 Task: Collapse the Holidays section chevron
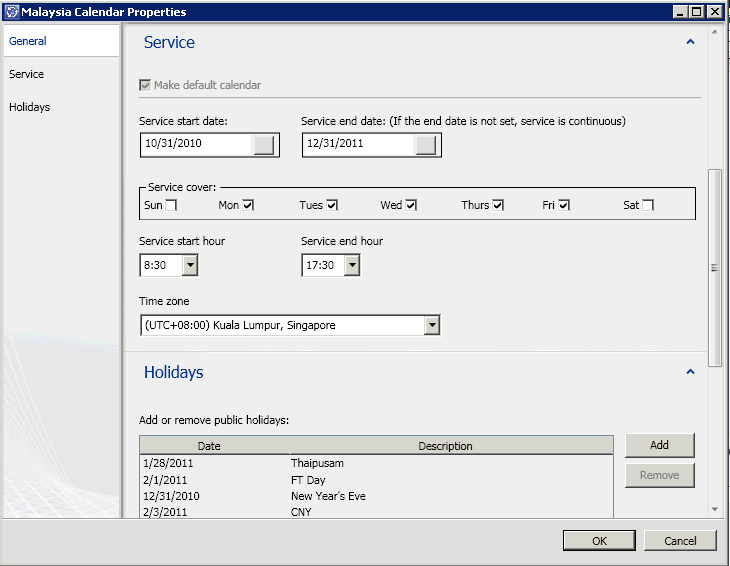pos(690,371)
